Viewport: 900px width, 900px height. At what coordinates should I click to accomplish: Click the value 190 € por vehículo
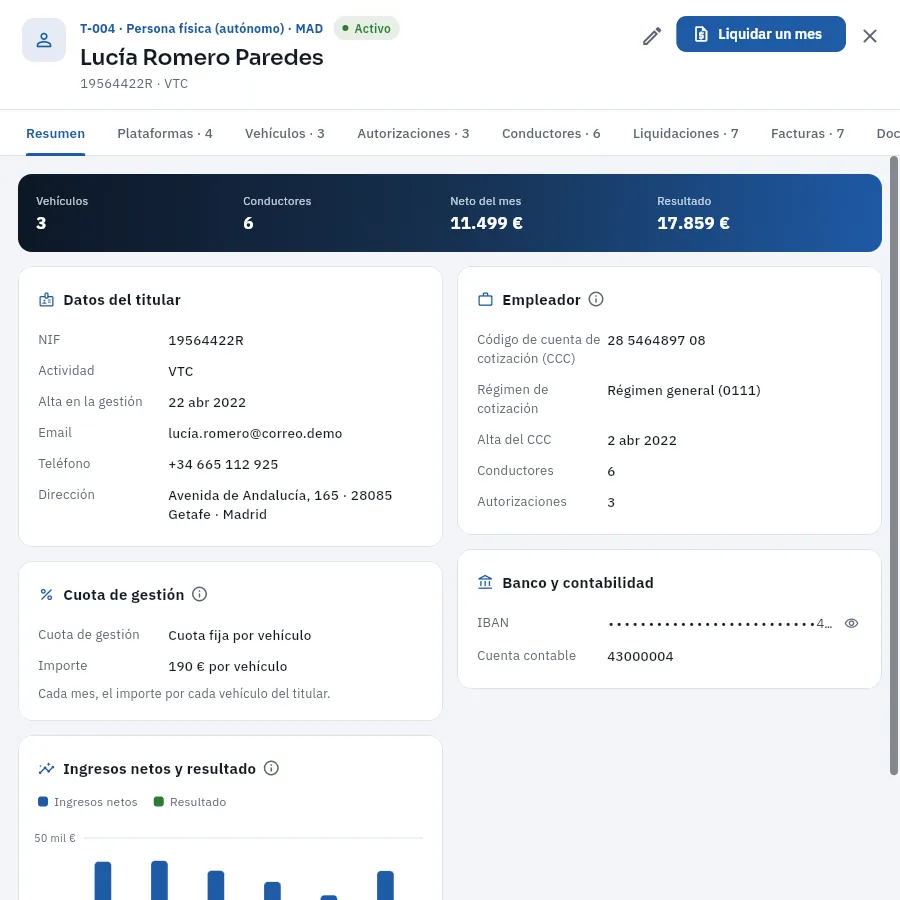pos(227,666)
